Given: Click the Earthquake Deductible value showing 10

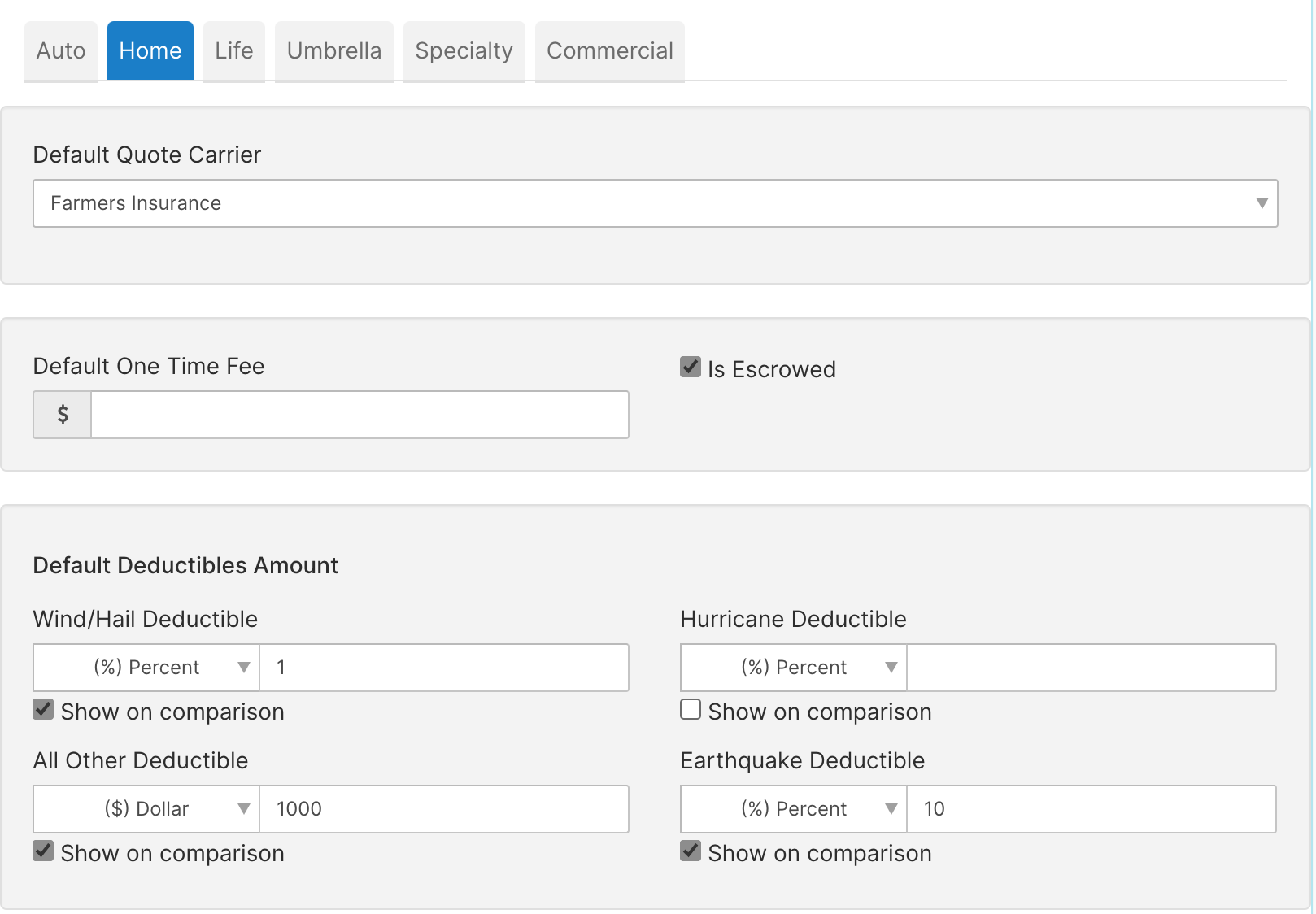Looking at the screenshot, I should point(1090,808).
